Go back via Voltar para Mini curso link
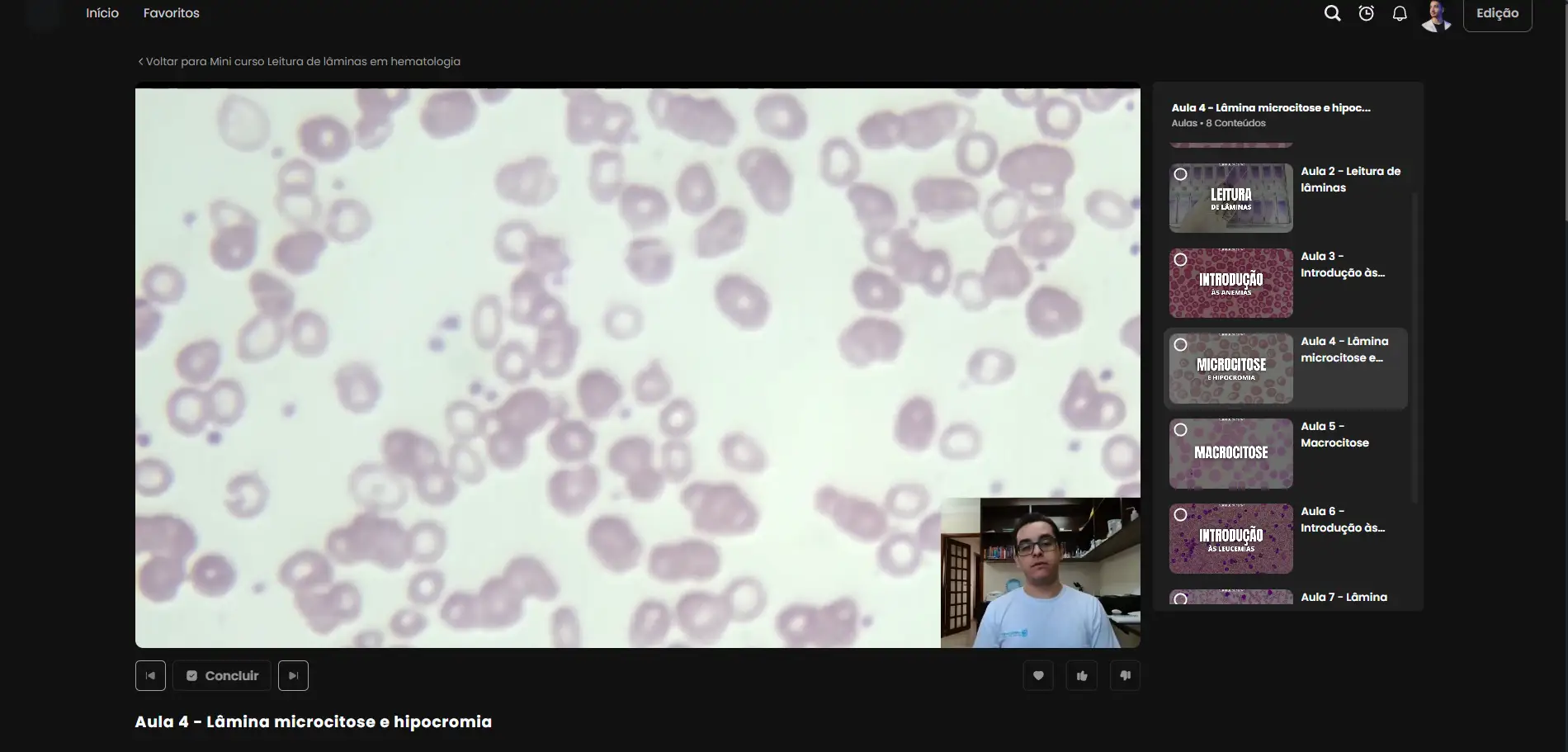The image size is (1568, 752). click(x=300, y=61)
